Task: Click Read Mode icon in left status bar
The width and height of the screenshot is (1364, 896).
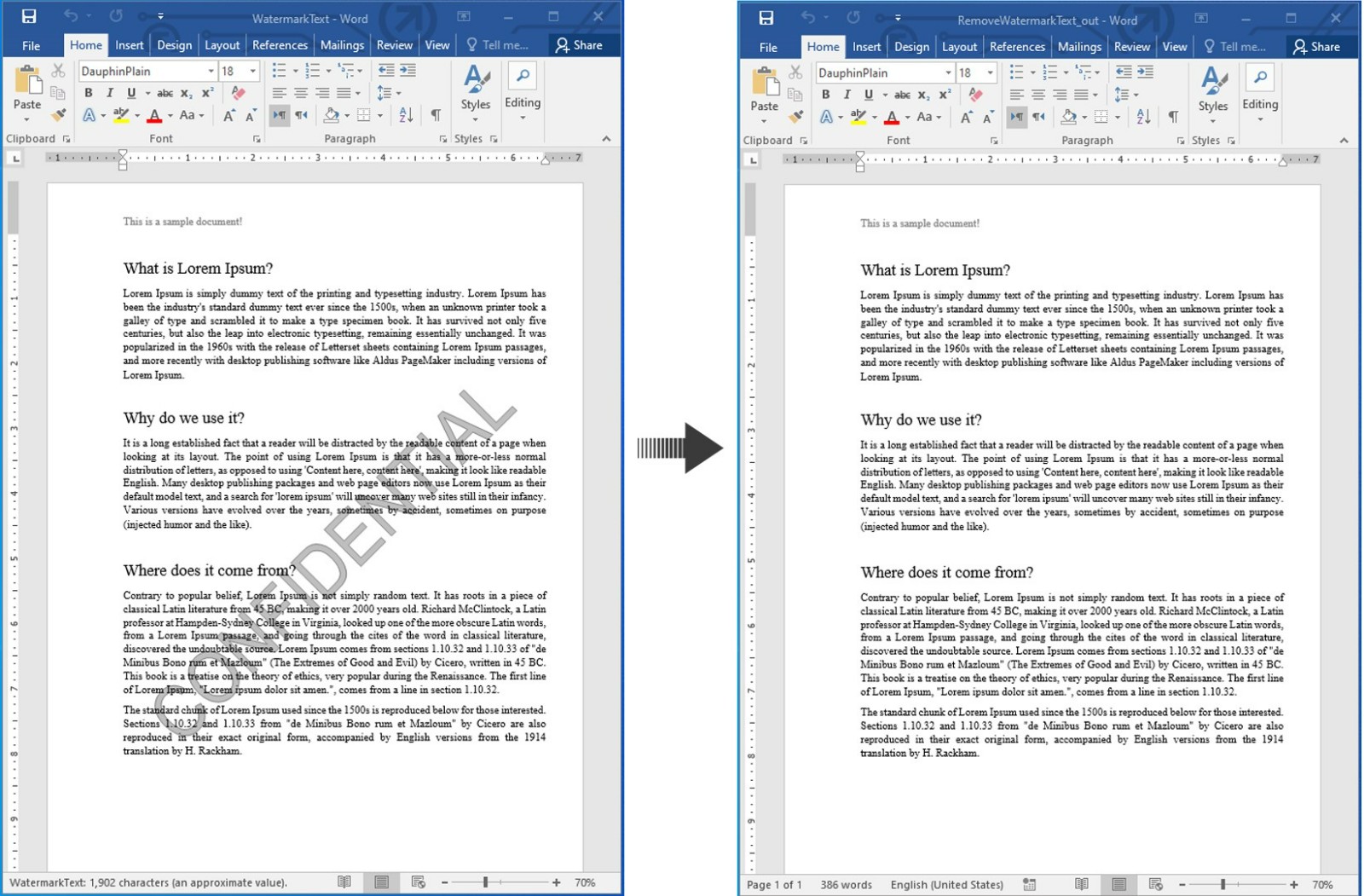Action: coord(344,882)
